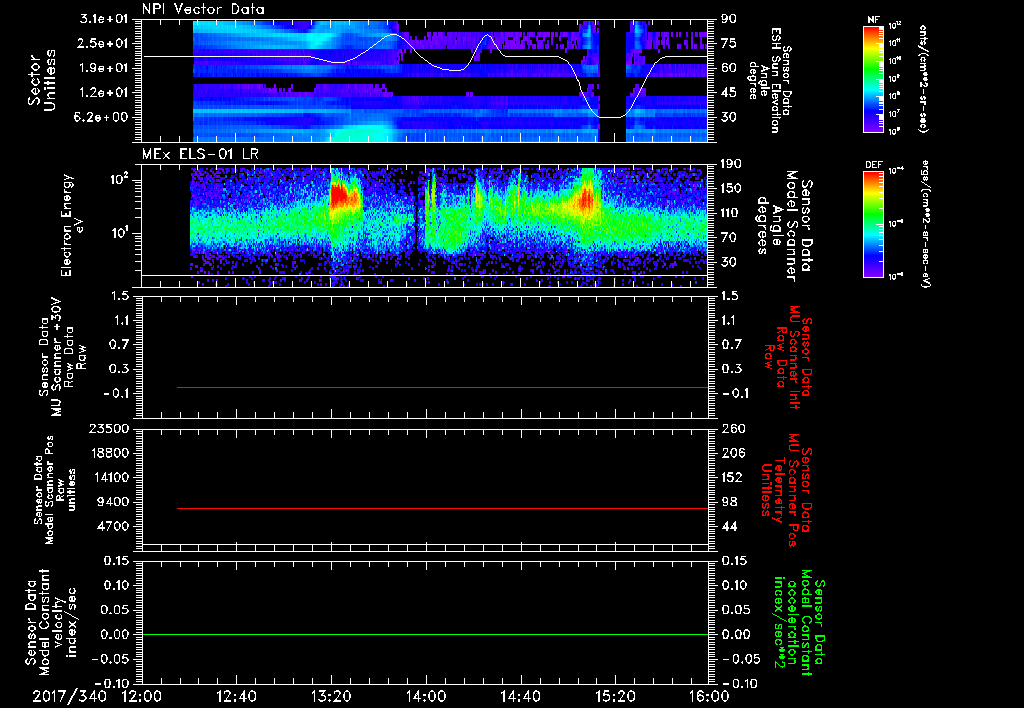Click the 90 degree elevation tick
Screen dimensions: 1024x708
coord(728,19)
